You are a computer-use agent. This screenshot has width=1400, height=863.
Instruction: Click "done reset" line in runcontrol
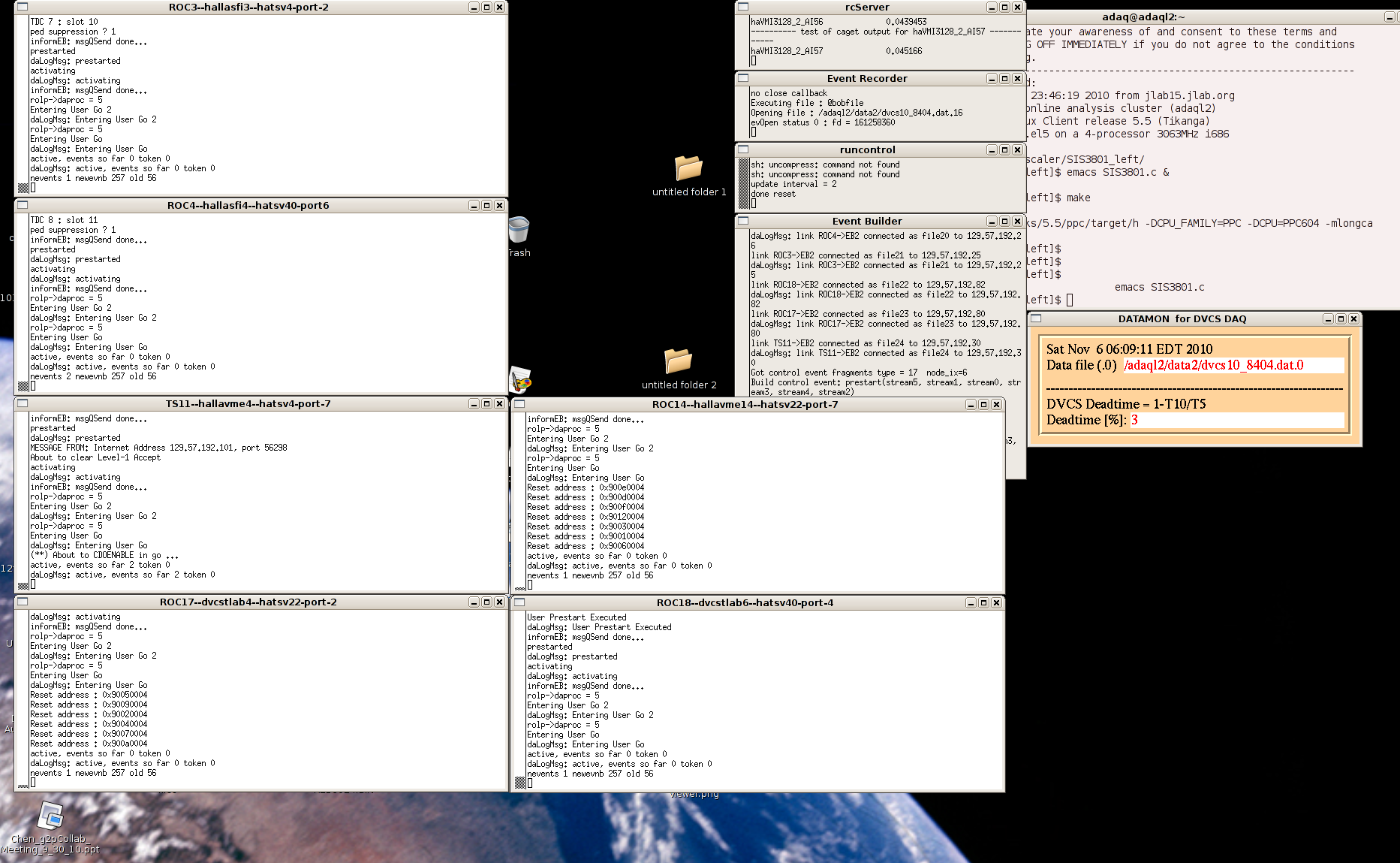773,194
